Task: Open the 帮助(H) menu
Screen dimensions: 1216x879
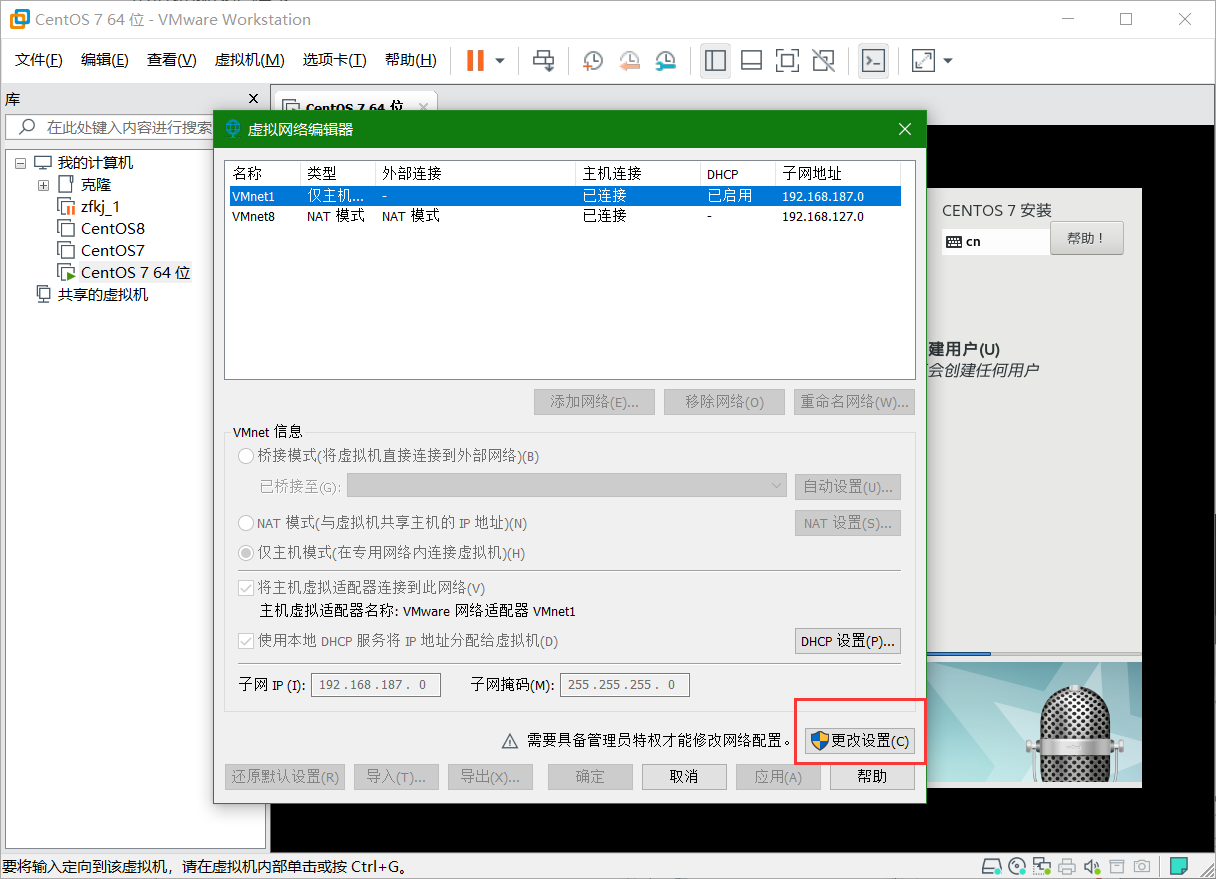Action: pos(411,60)
